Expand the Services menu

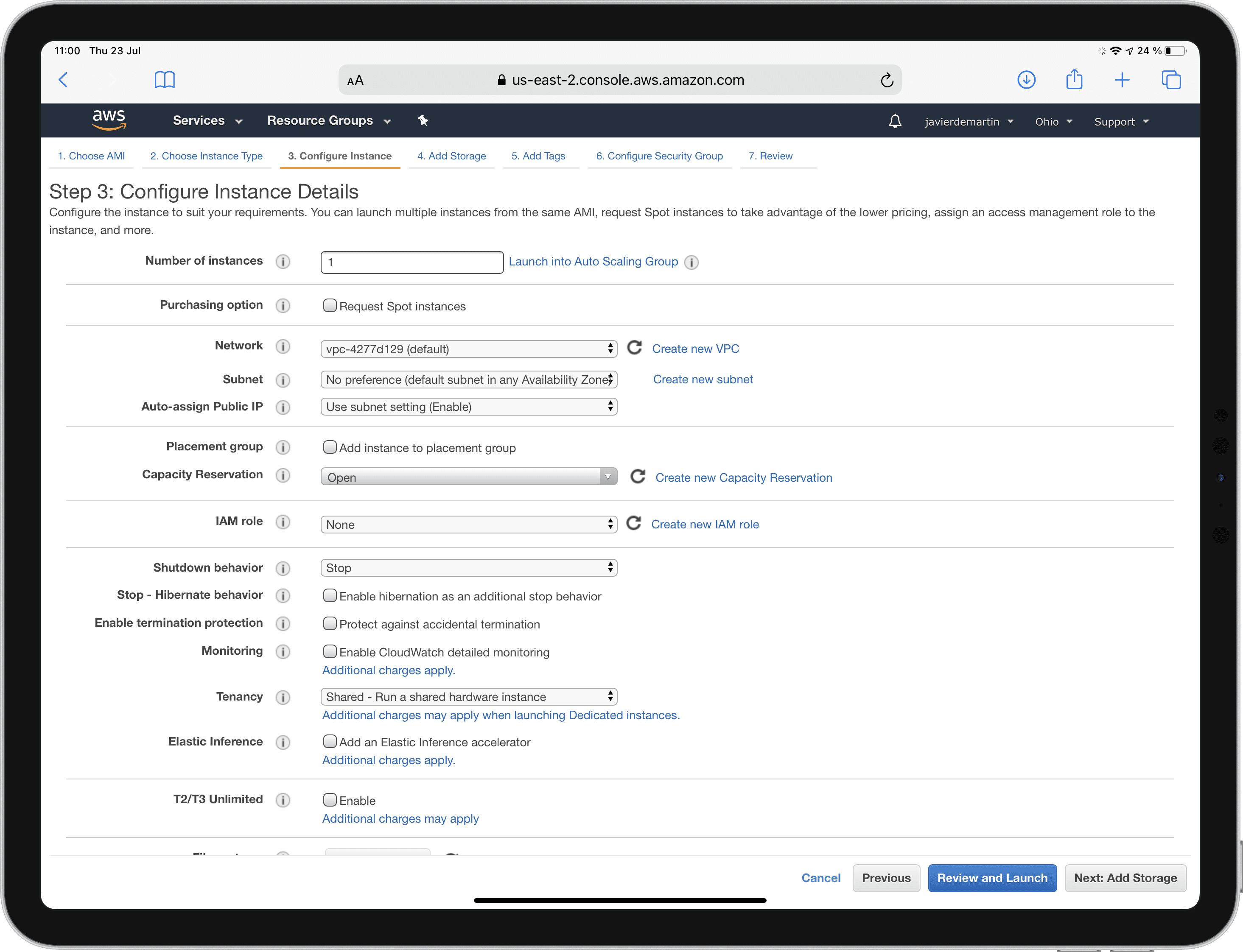207,121
